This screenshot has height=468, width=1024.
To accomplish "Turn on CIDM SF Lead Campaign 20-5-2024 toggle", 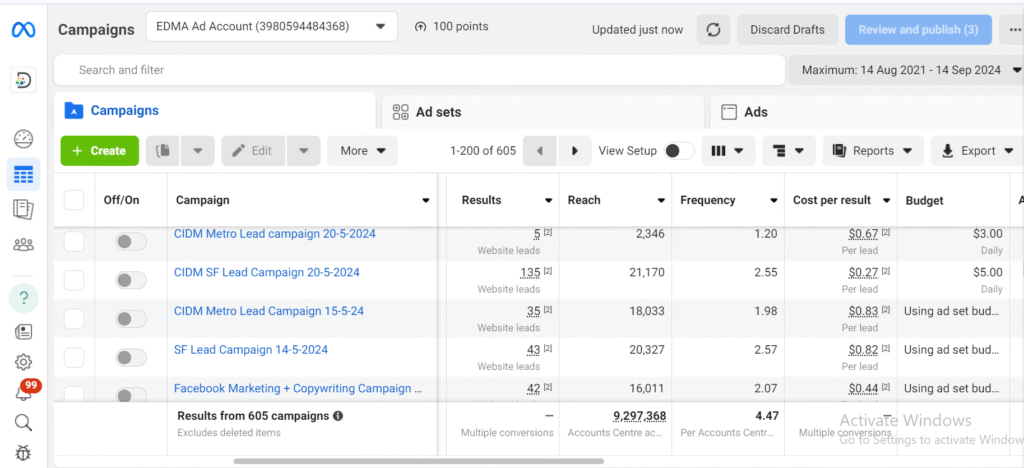I will coord(131,280).
